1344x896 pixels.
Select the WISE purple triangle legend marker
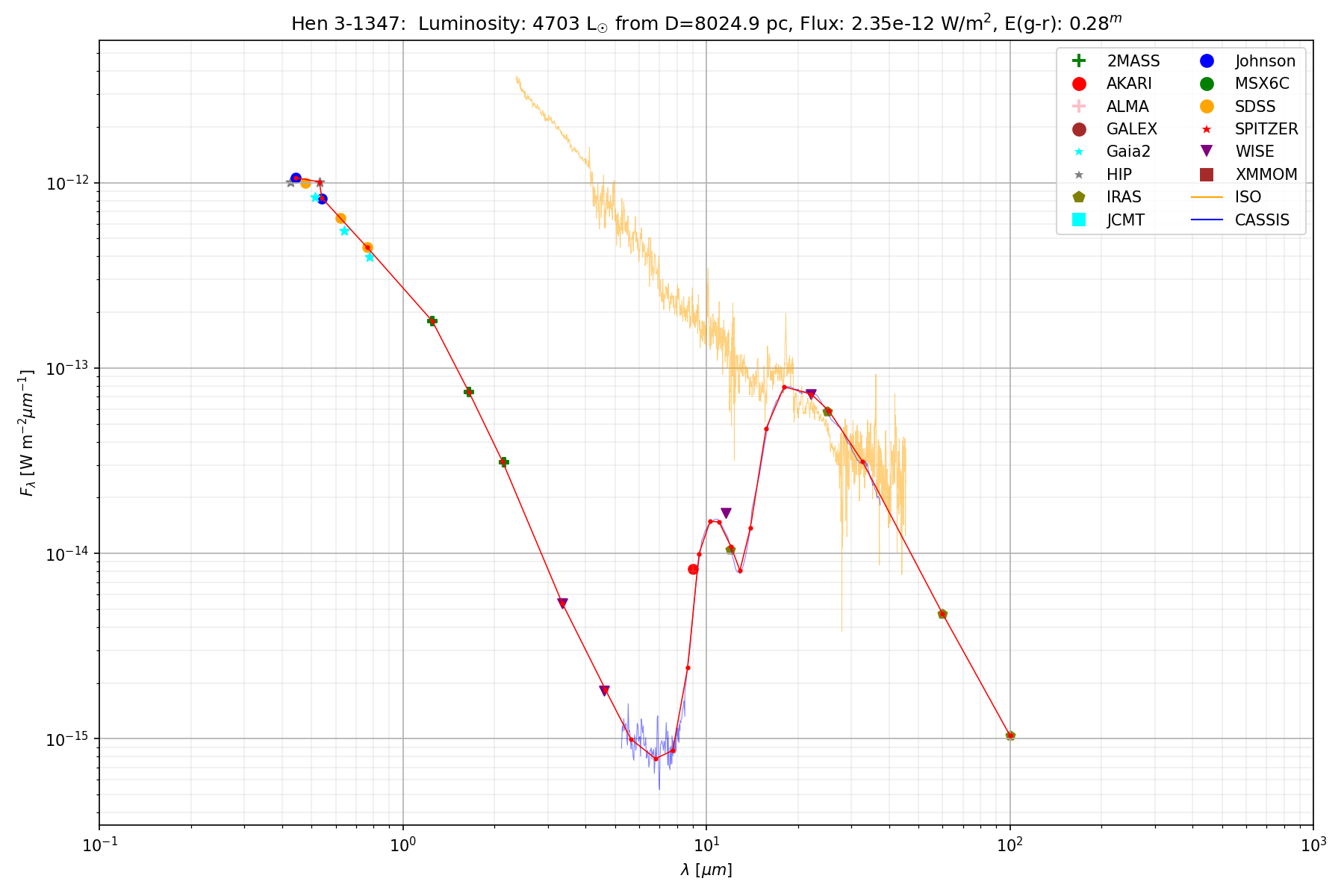(x=1207, y=152)
